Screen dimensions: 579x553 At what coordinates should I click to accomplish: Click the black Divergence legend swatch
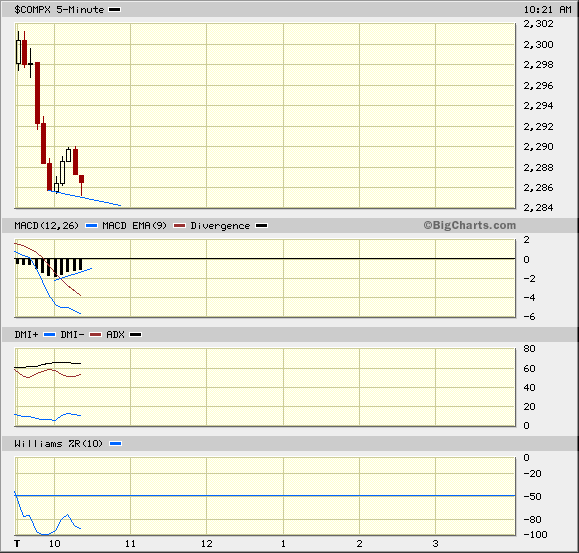coord(261,226)
